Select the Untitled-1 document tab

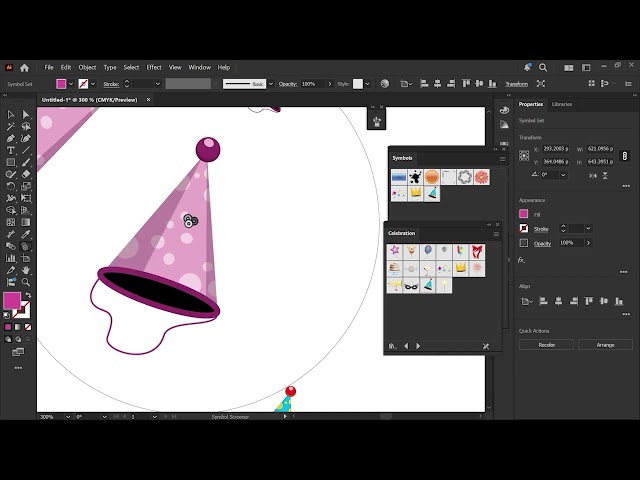[90, 100]
